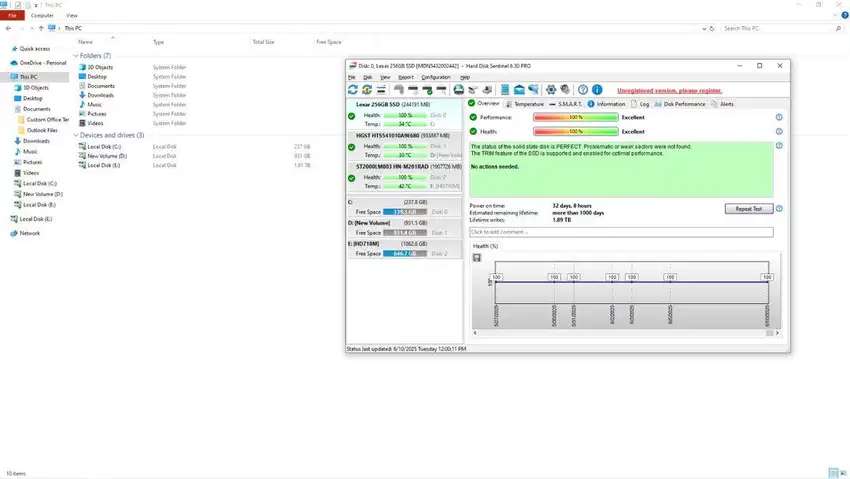Open configuration with the blue gear icon
This screenshot has width=850, height=479.
(x=551, y=90)
